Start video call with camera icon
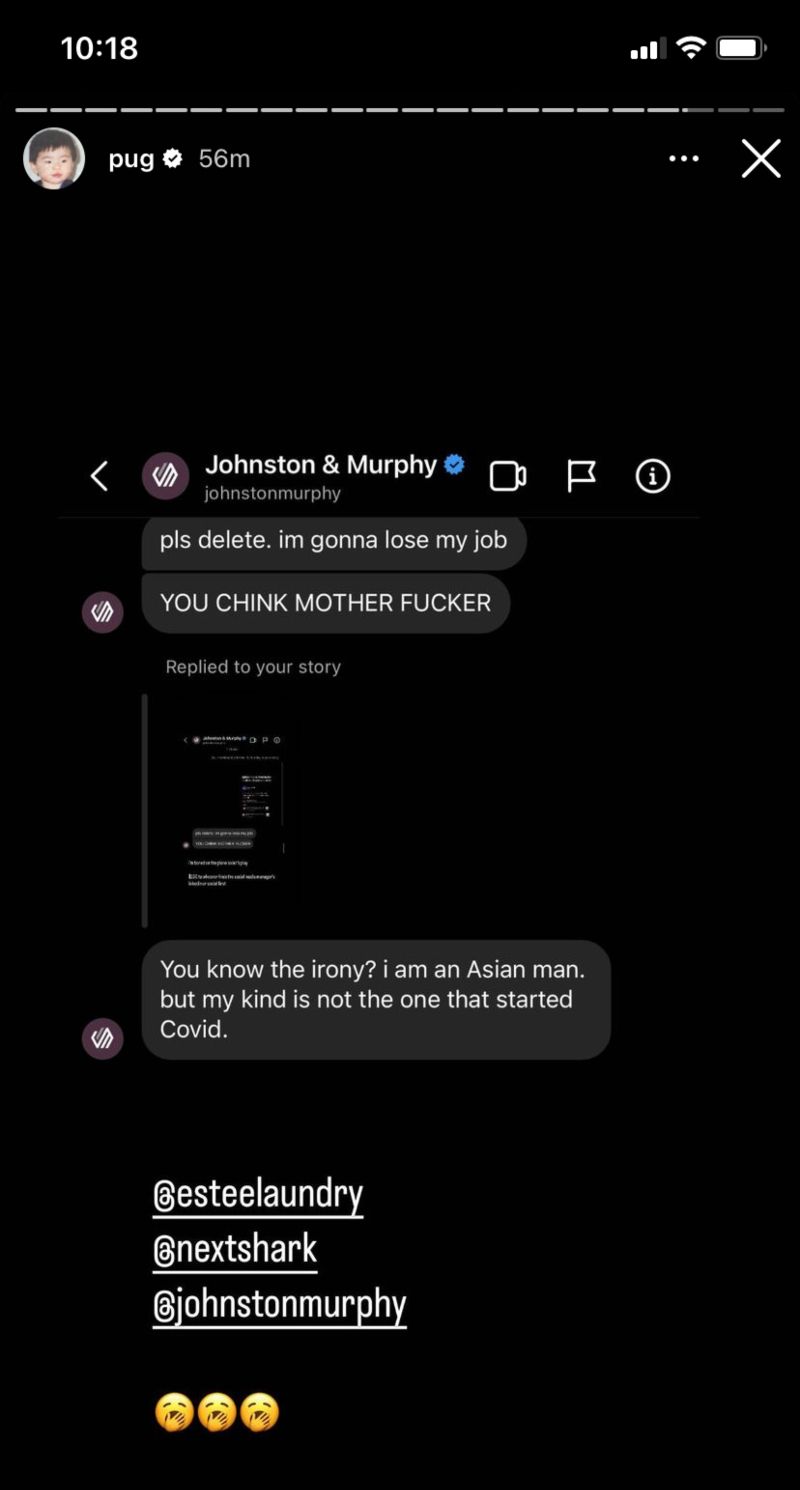The image size is (800, 1490). (x=508, y=476)
